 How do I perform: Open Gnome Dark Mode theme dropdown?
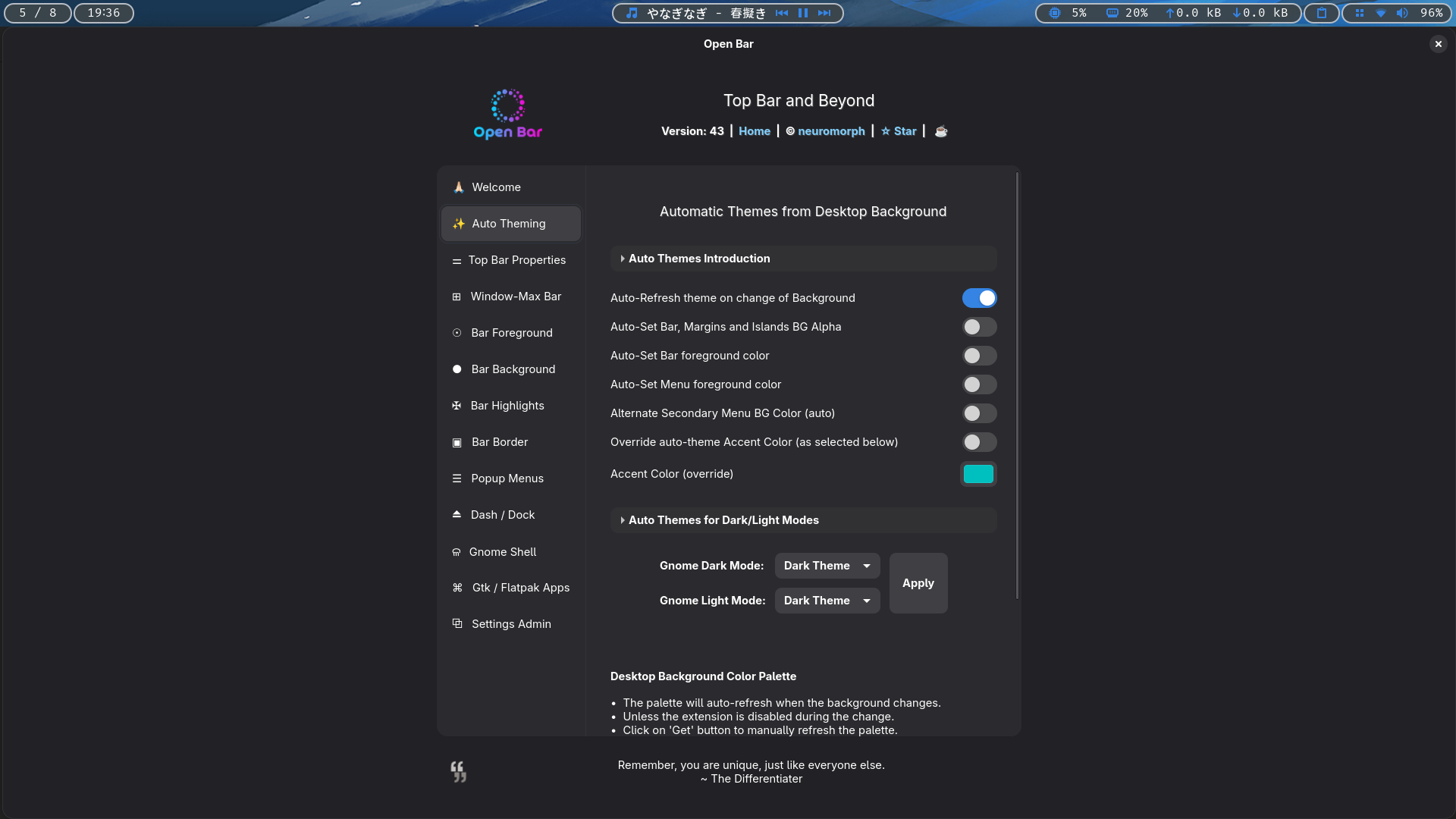click(x=827, y=566)
